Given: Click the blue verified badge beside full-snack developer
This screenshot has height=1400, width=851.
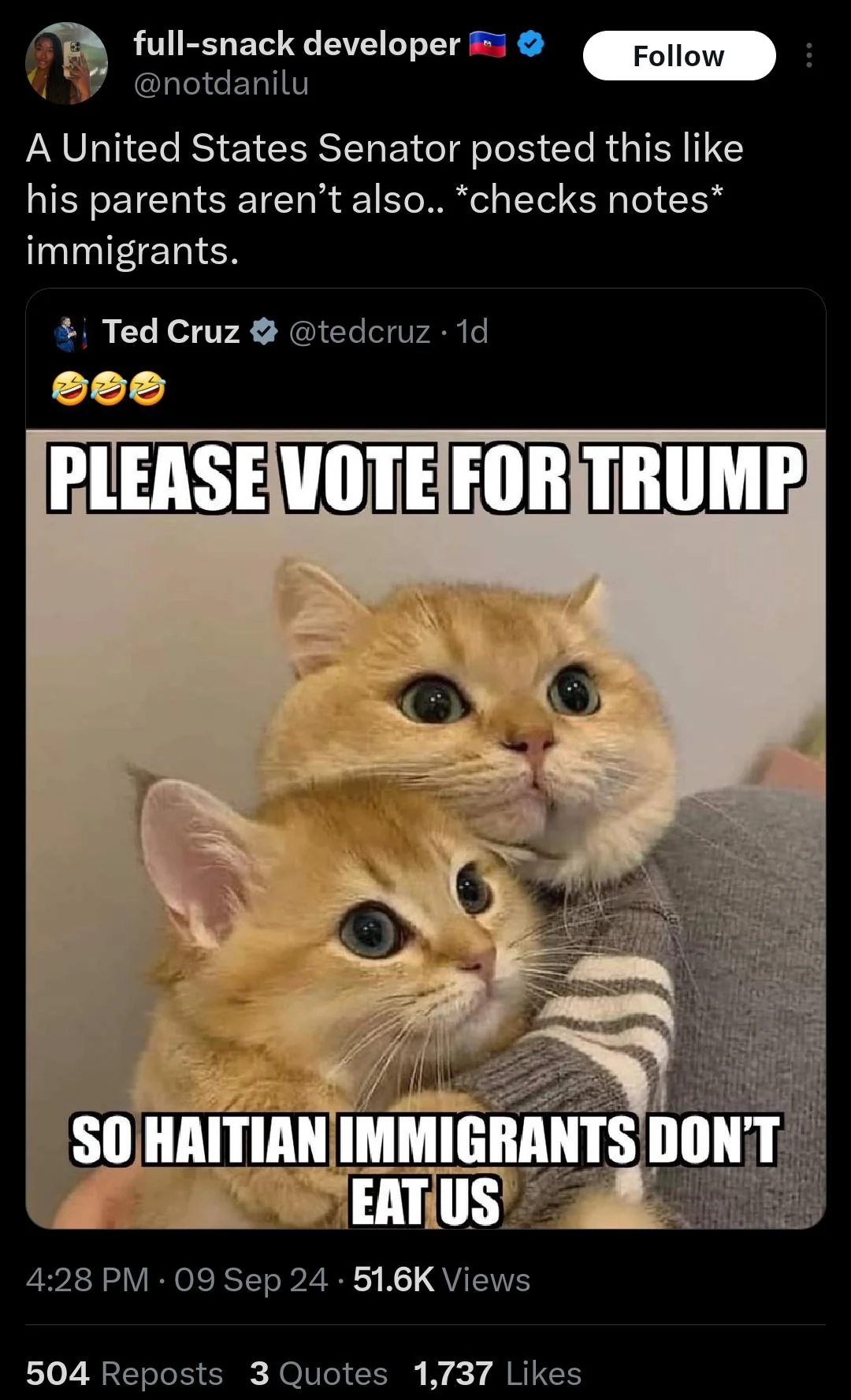Looking at the screenshot, I should pos(531,45).
